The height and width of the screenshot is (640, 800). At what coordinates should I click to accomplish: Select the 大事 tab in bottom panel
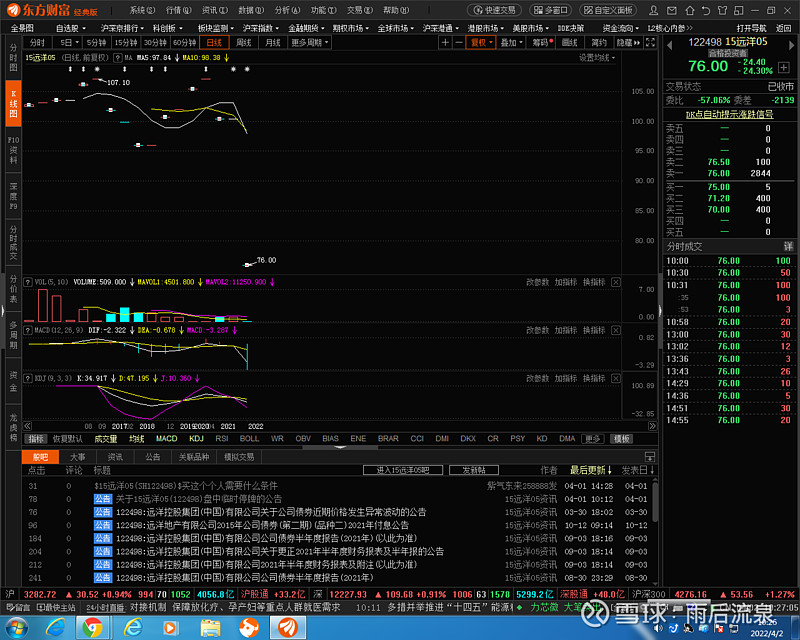pyautogui.click(x=78, y=457)
